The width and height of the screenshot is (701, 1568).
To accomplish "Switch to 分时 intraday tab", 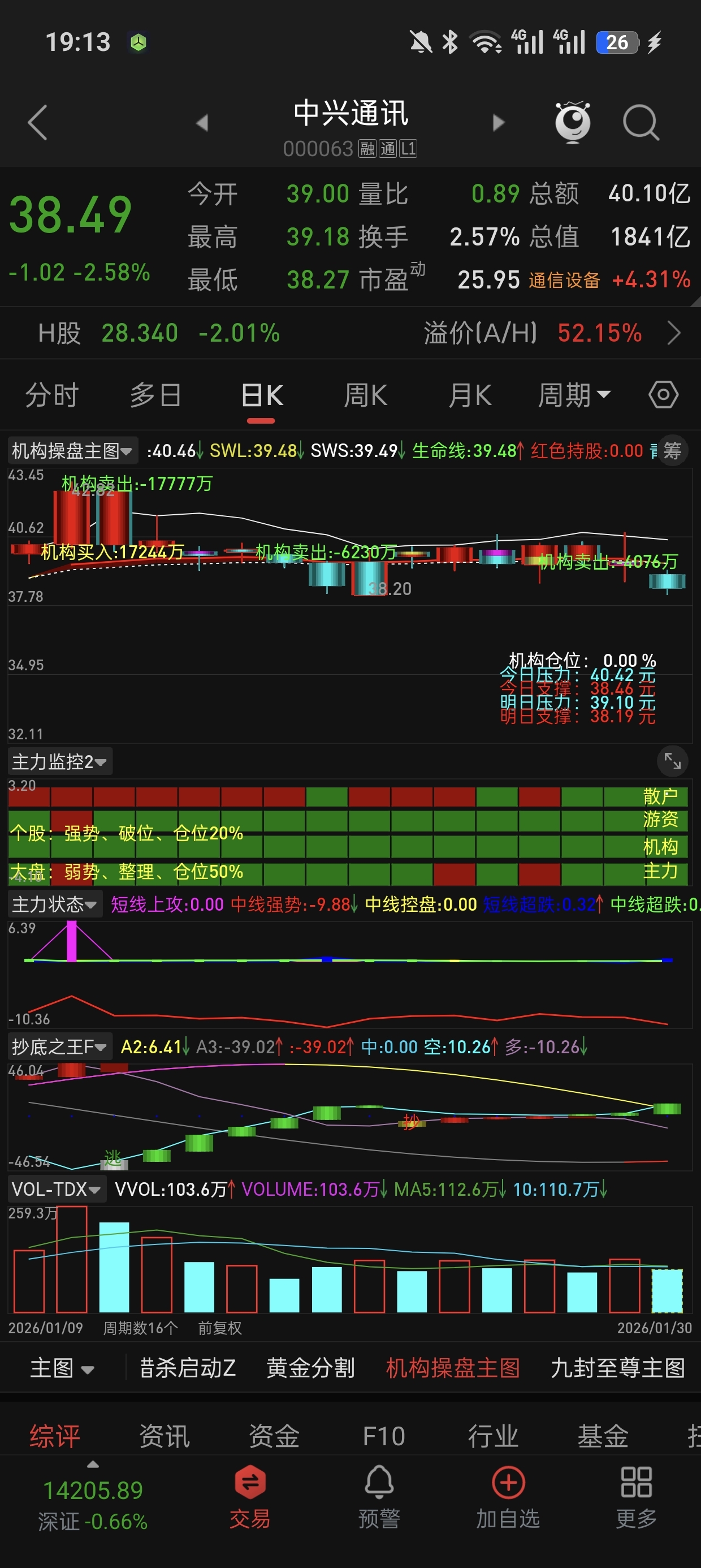I will click(x=51, y=395).
